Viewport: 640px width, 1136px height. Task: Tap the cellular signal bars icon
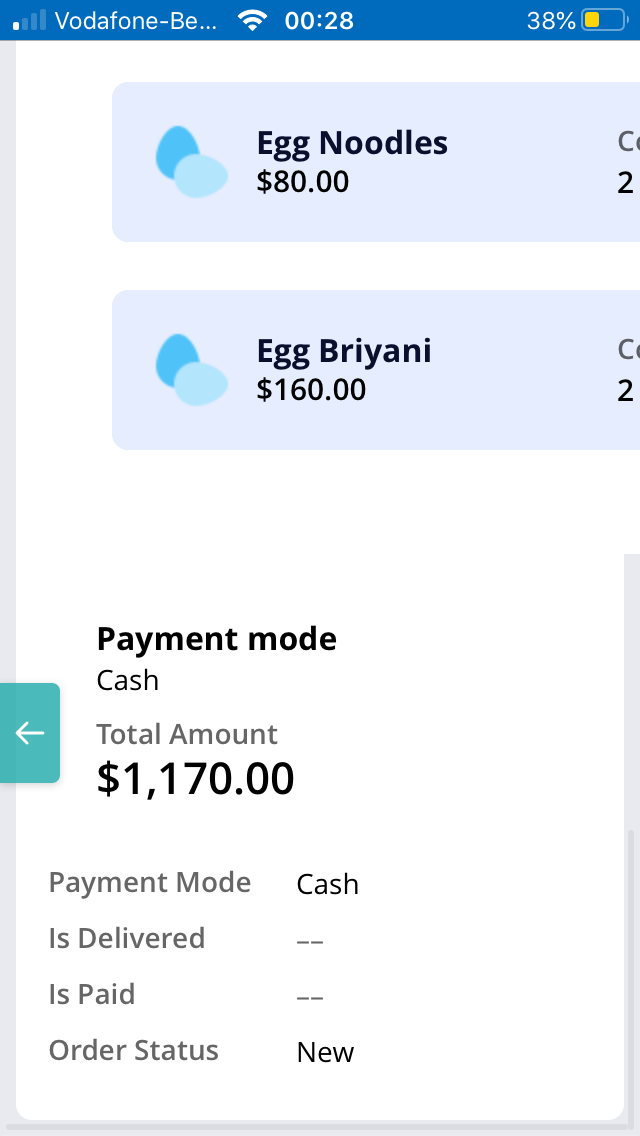[x=30, y=20]
